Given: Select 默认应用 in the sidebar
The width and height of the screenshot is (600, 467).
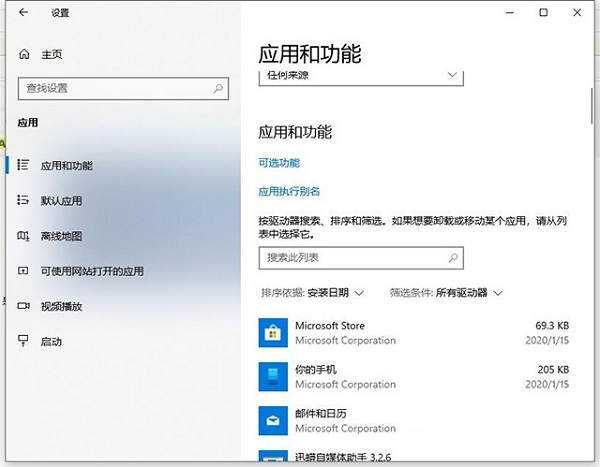Looking at the screenshot, I should click(x=61, y=201).
